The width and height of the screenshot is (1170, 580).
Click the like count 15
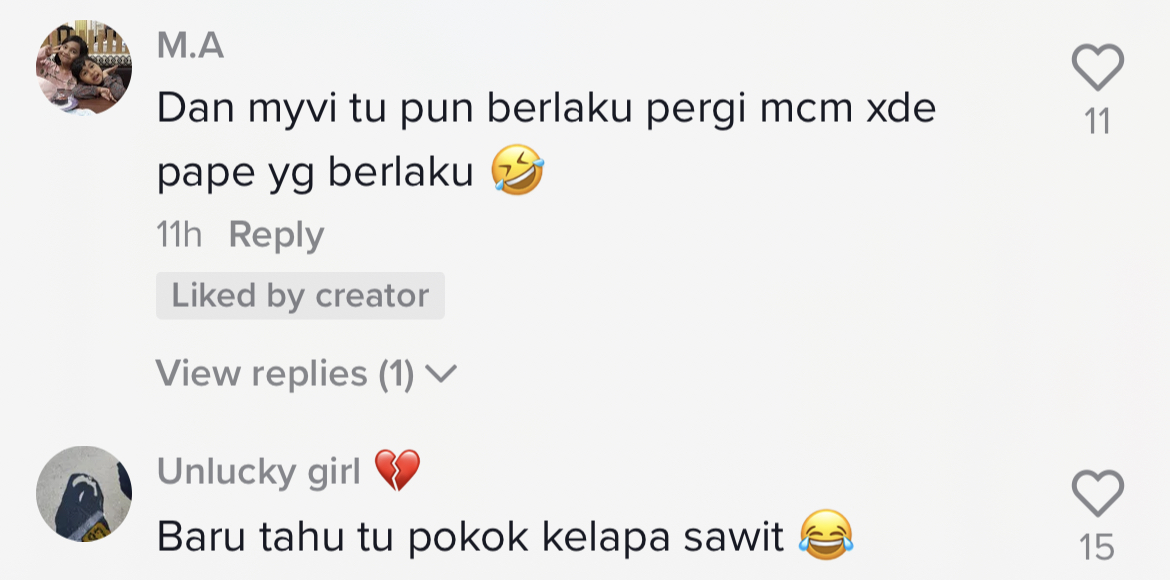(1097, 547)
